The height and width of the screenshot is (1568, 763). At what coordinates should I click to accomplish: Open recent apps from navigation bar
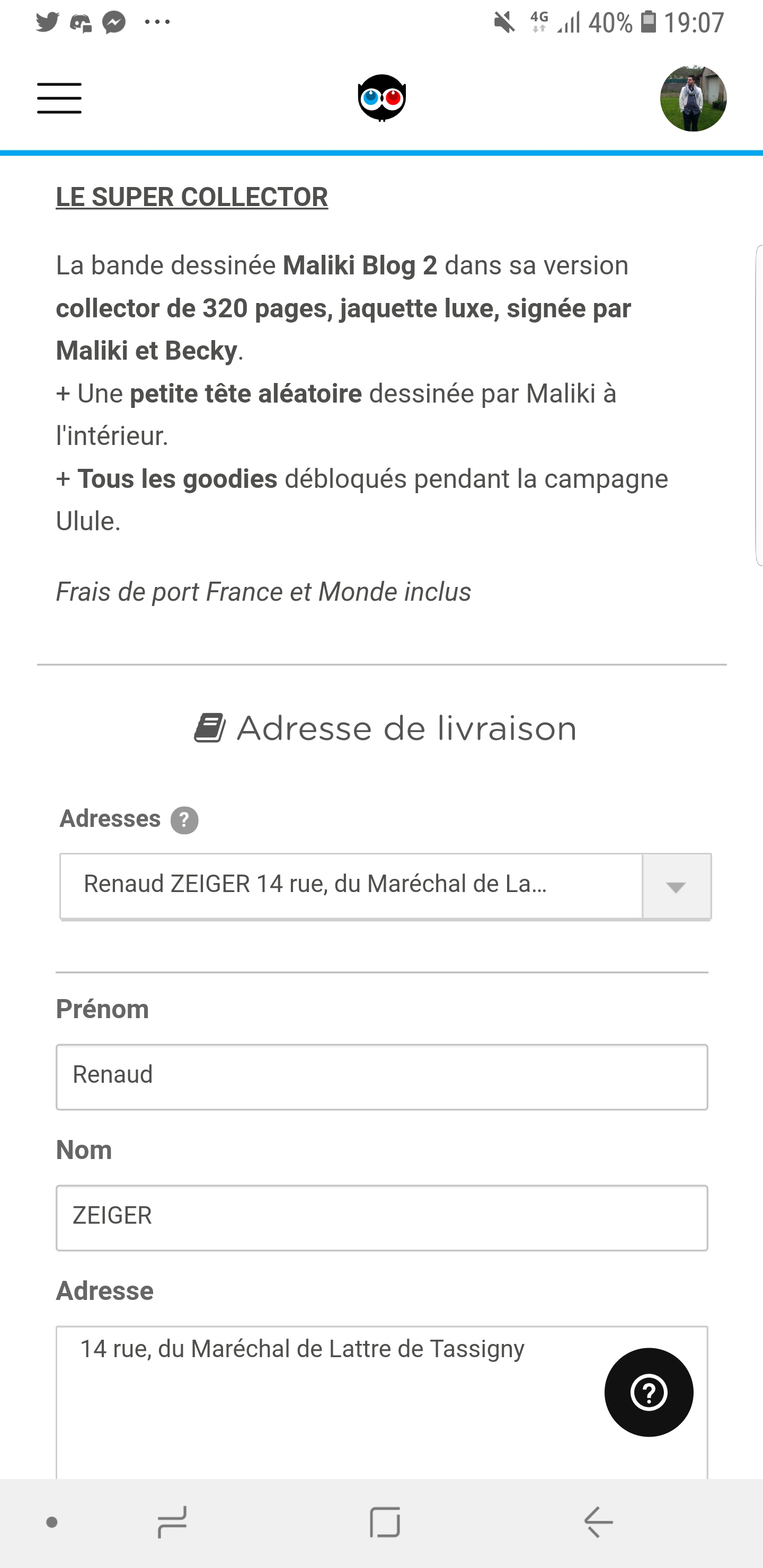pos(172,1522)
